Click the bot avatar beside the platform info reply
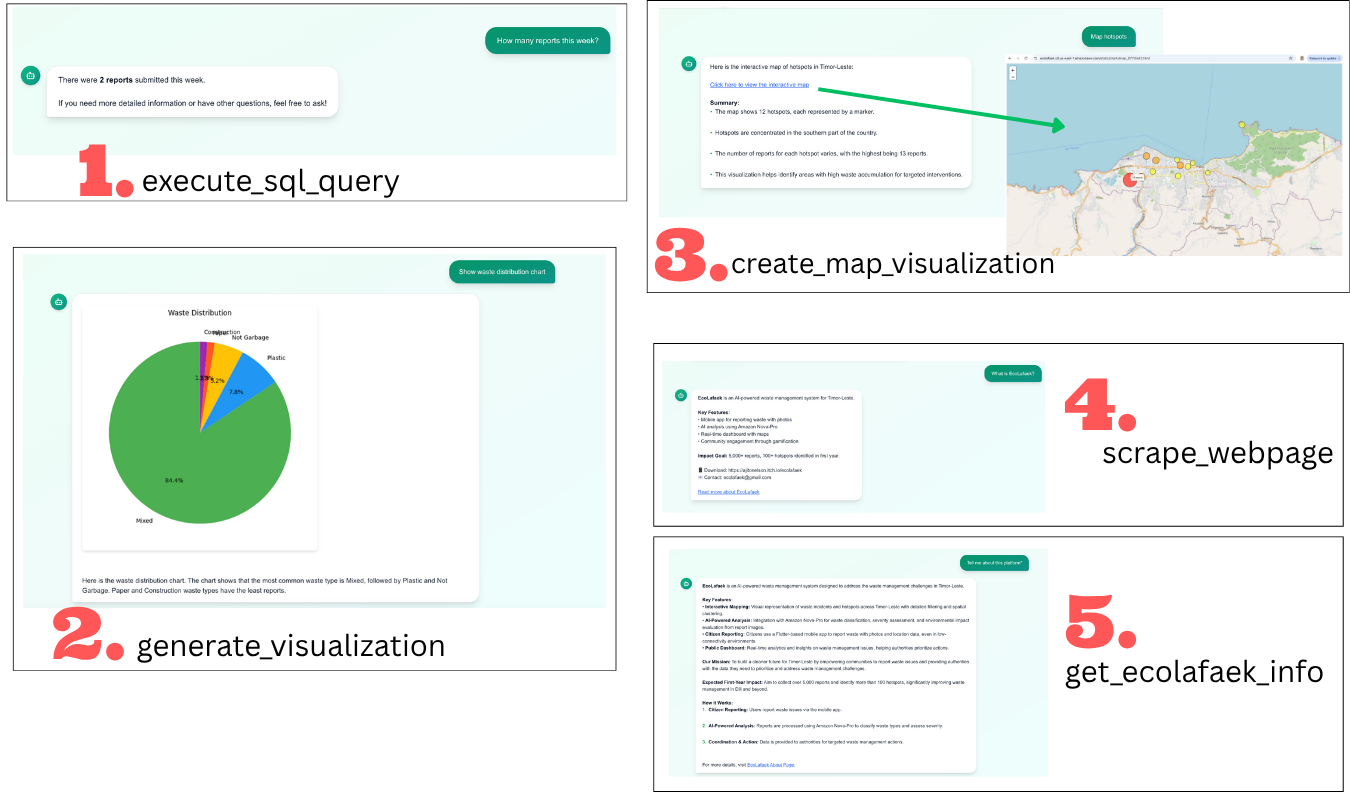The height and width of the screenshot is (800, 1350). point(686,583)
